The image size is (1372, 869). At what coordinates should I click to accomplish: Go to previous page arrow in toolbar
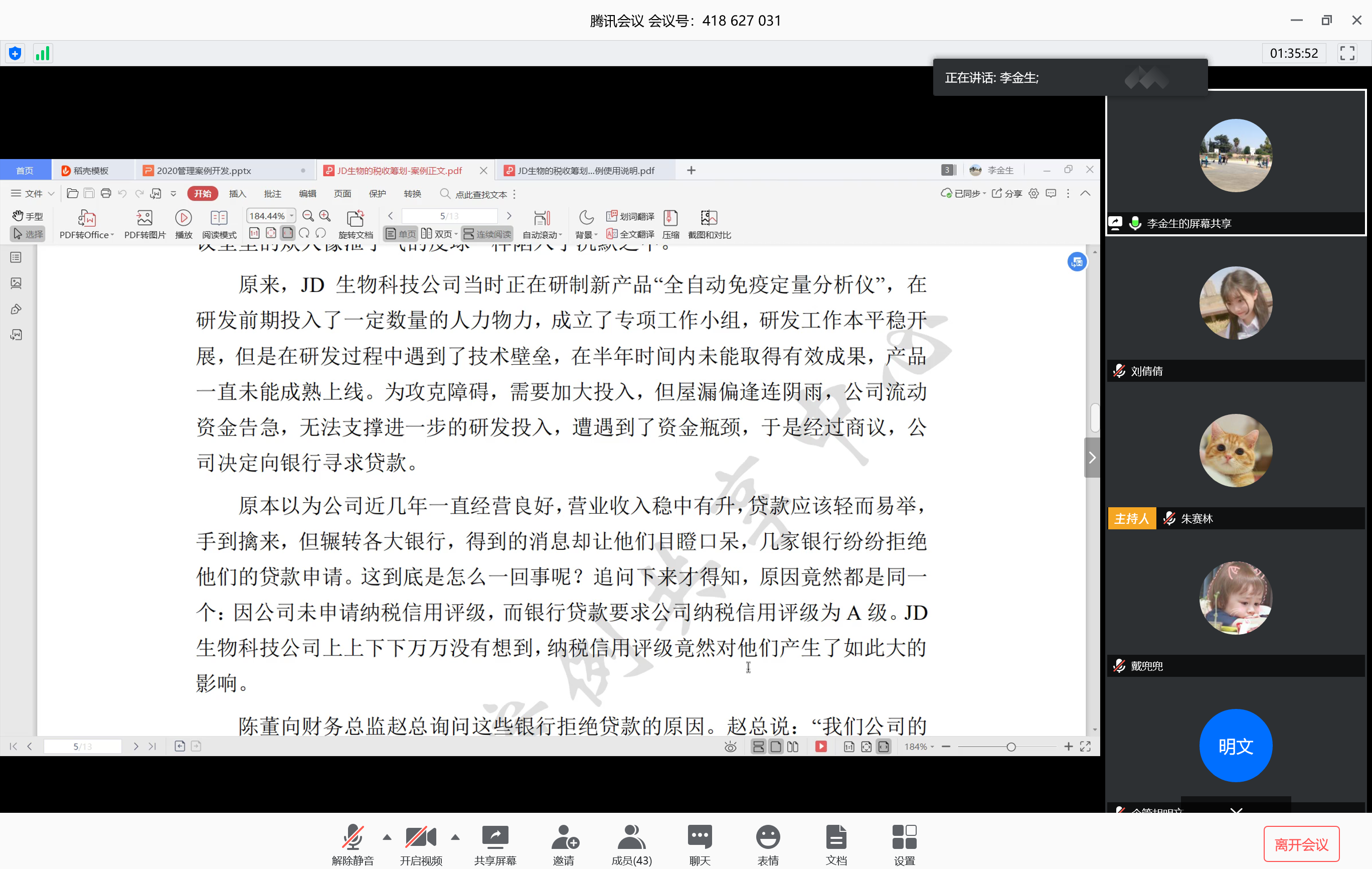[390, 216]
